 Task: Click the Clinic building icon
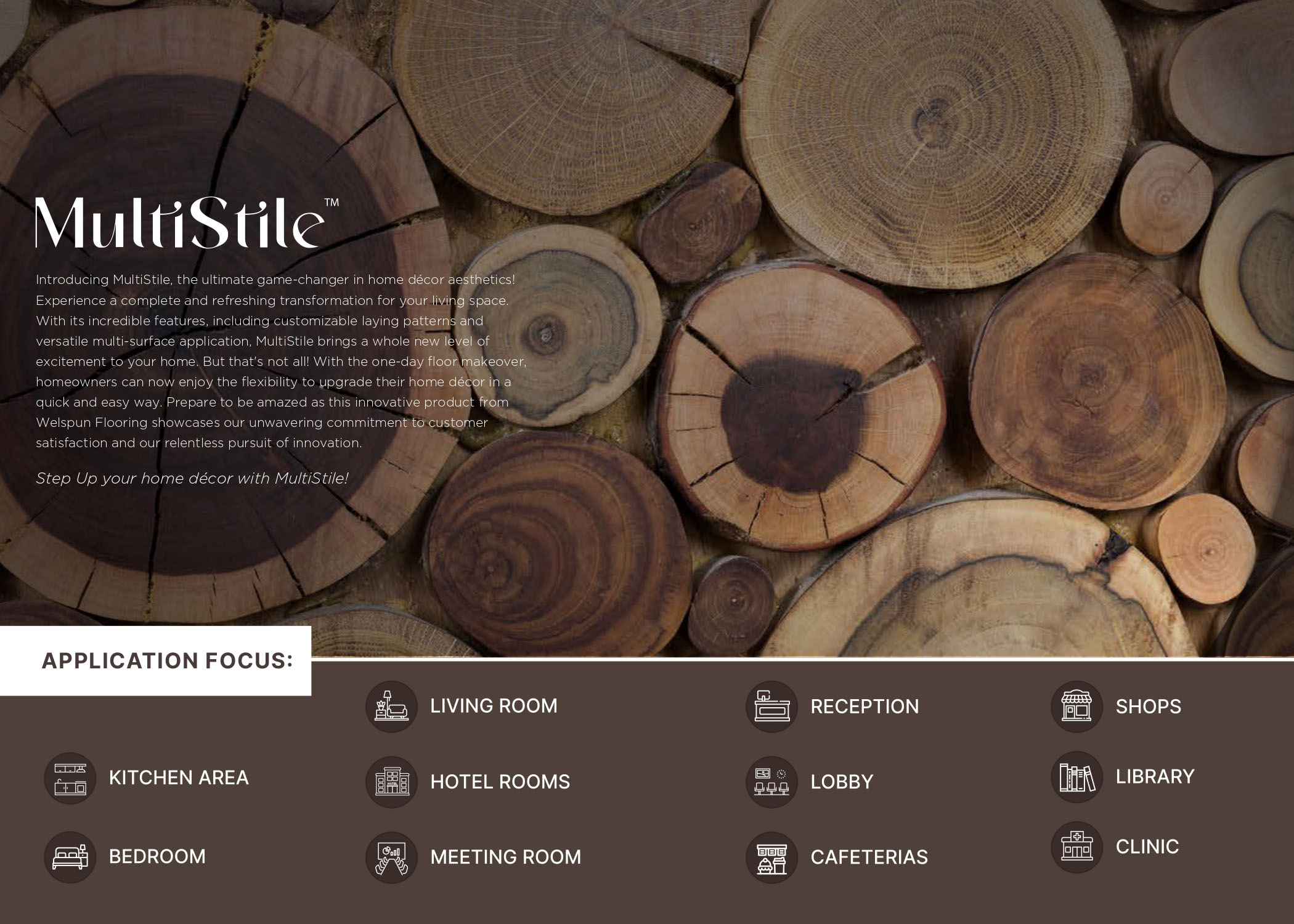1076,847
